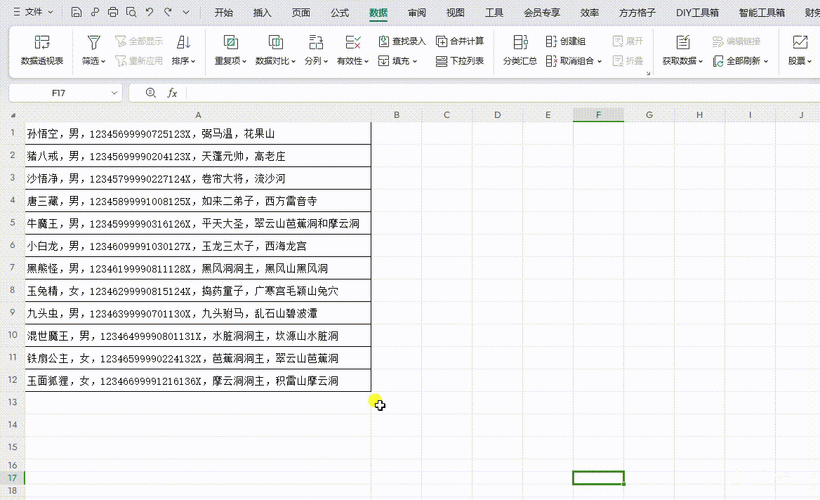Select column F header
Screen dimensions: 820x500
coord(598,115)
